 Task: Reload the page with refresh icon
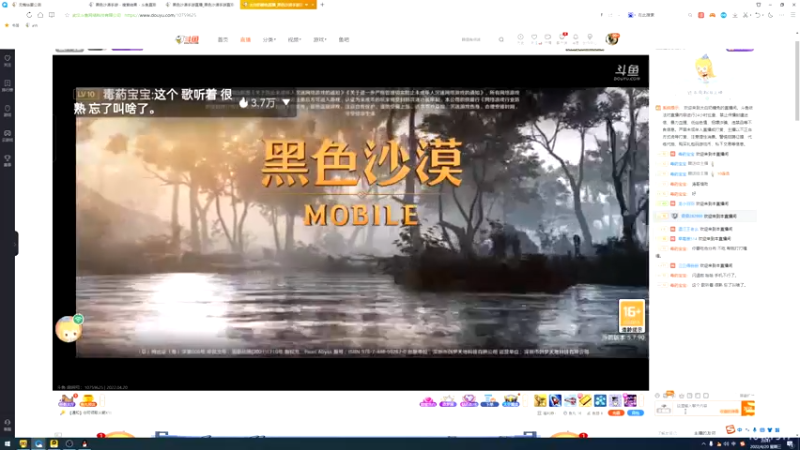point(29,15)
